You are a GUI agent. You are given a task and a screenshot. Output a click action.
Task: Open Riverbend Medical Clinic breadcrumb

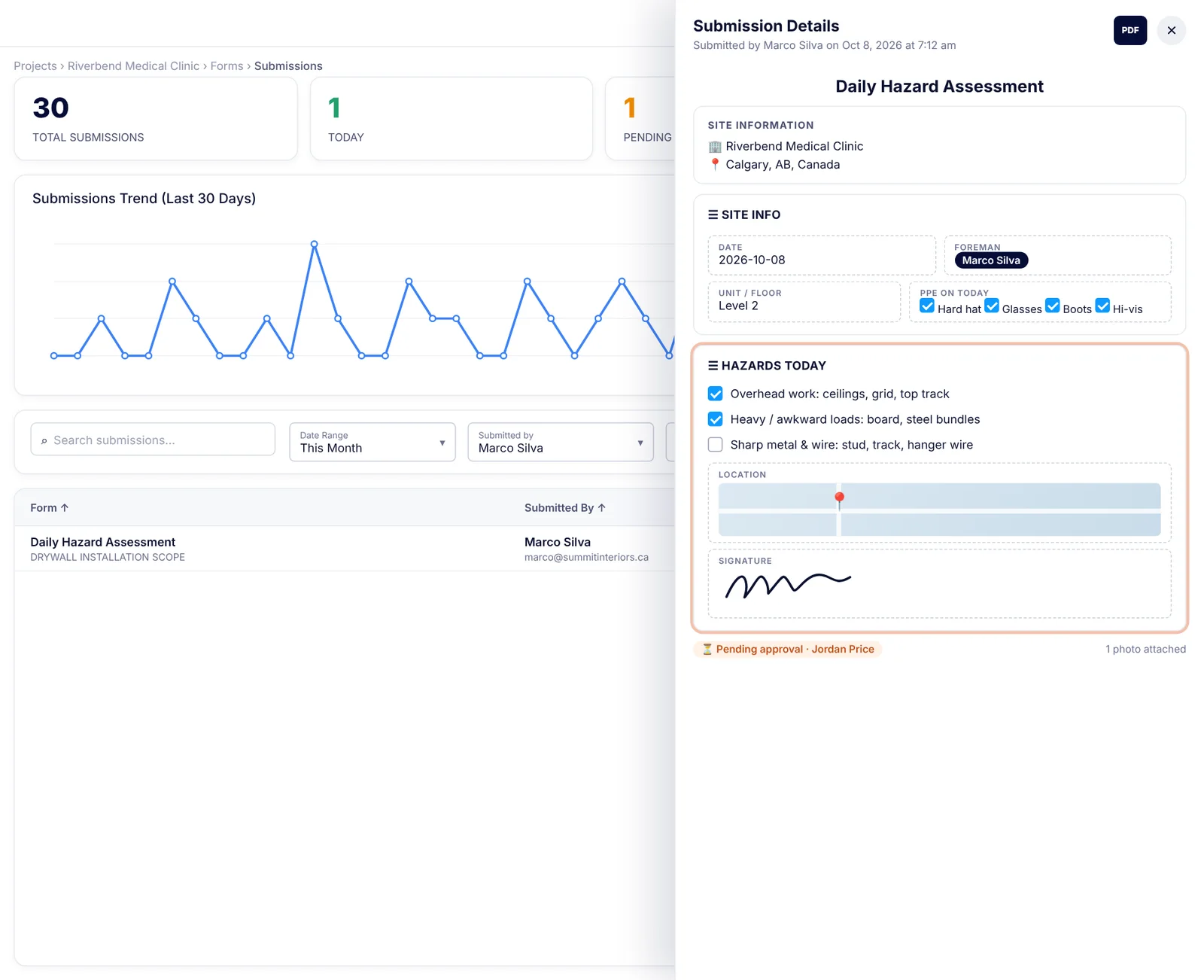tap(133, 66)
